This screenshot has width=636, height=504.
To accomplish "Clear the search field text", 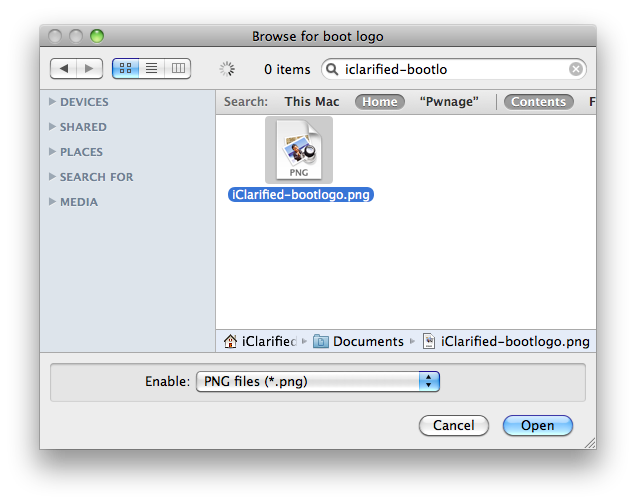I will pos(576,69).
